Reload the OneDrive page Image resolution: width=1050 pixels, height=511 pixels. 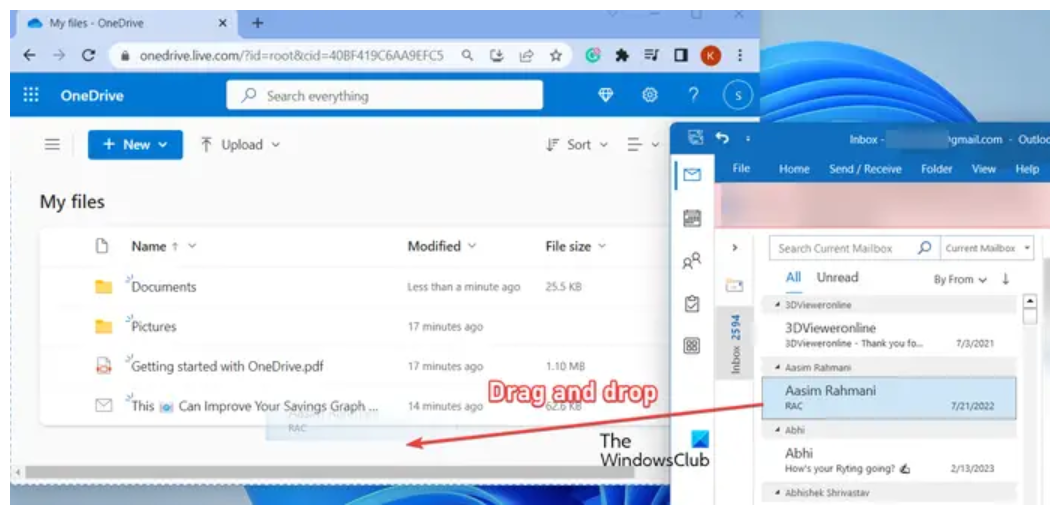(x=88, y=56)
